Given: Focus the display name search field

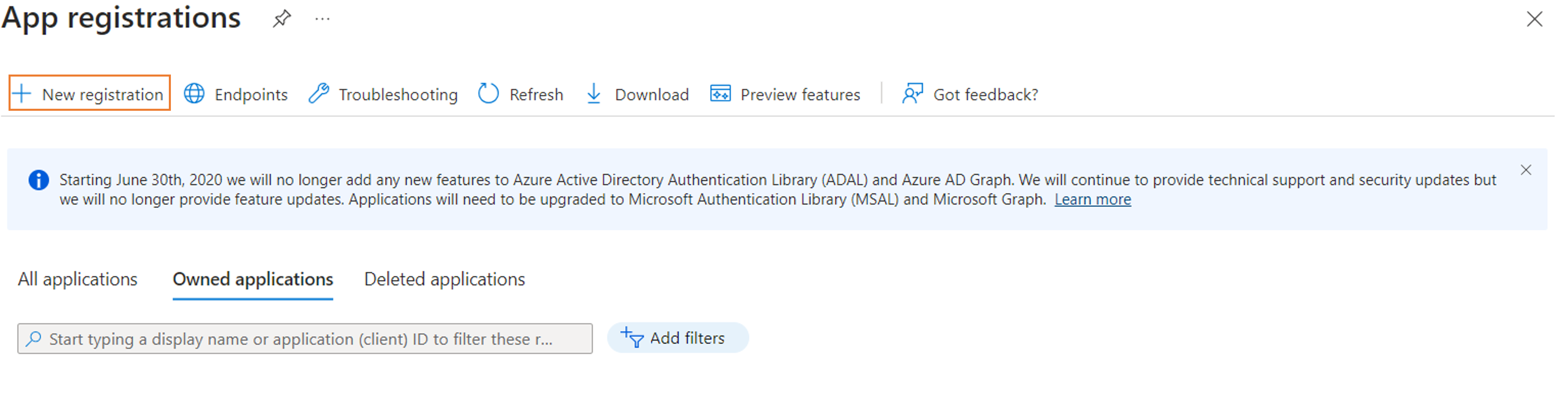Looking at the screenshot, I should (x=304, y=338).
